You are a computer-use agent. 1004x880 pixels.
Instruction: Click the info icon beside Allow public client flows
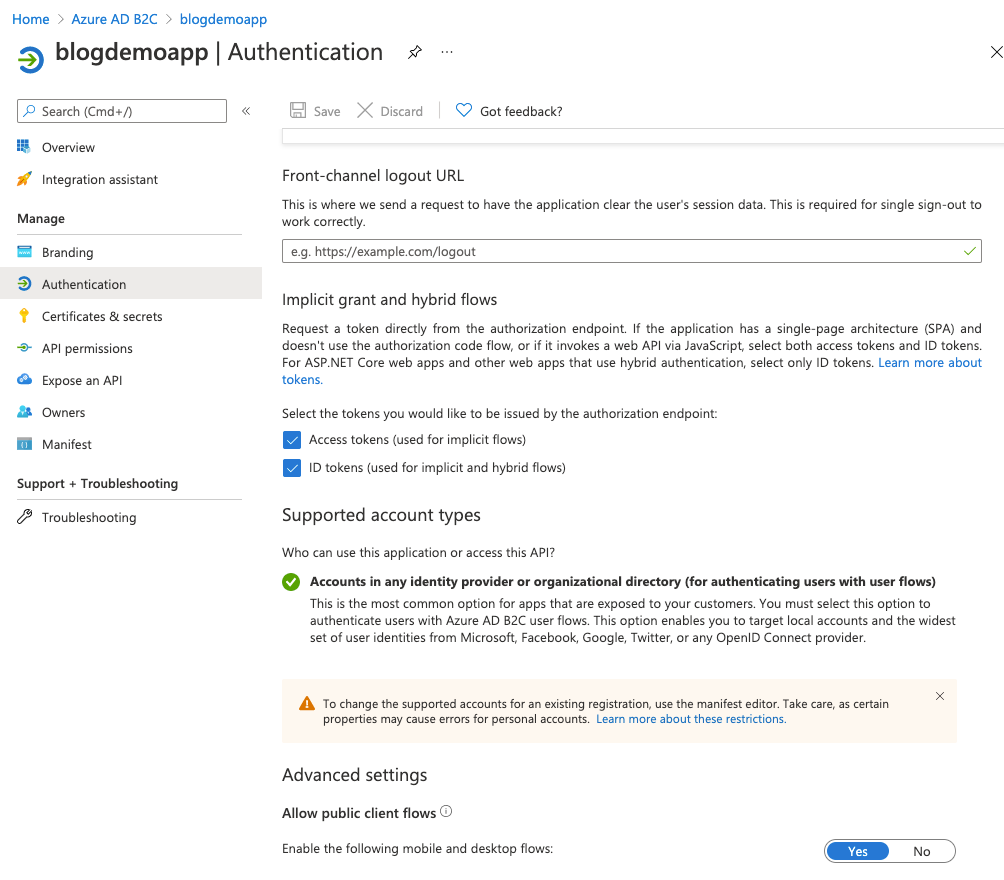[x=446, y=811]
